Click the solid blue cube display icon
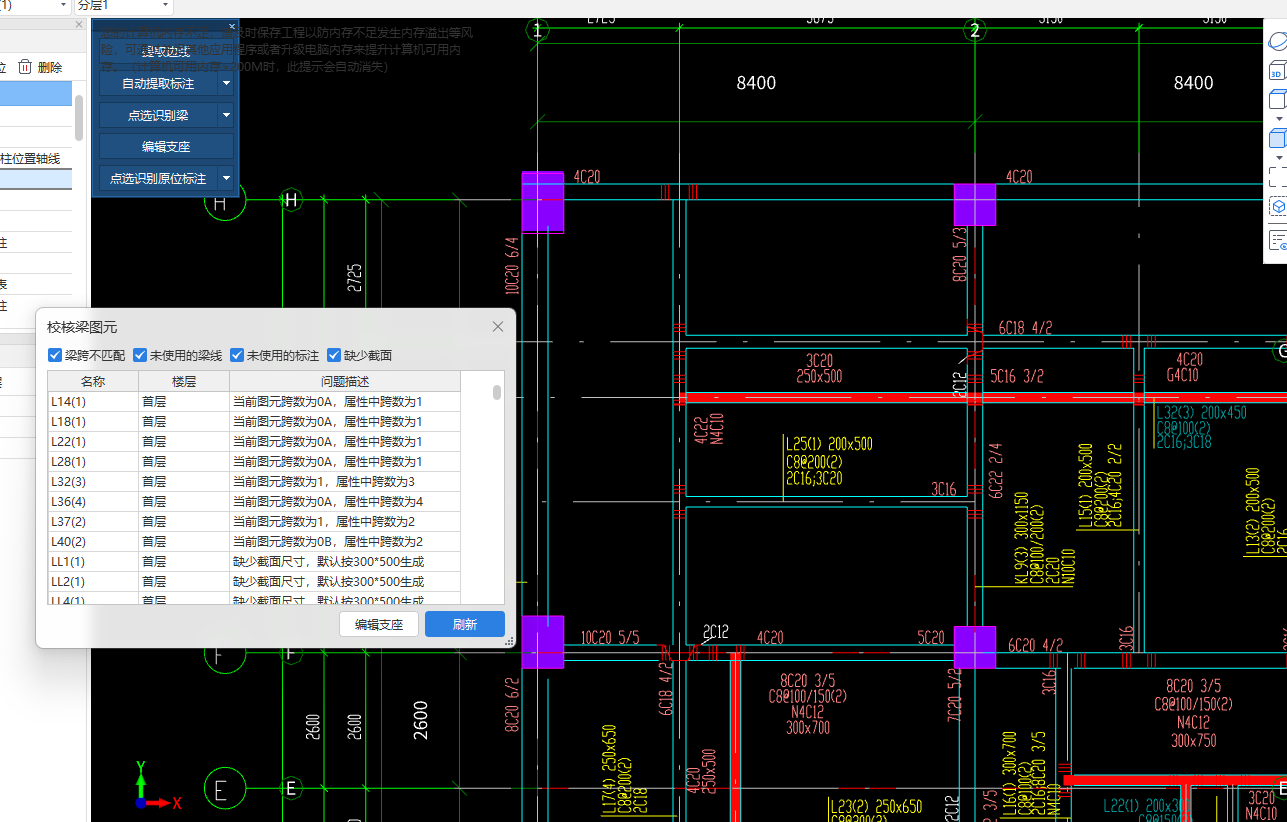This screenshot has height=822, width=1287. click(x=1277, y=139)
